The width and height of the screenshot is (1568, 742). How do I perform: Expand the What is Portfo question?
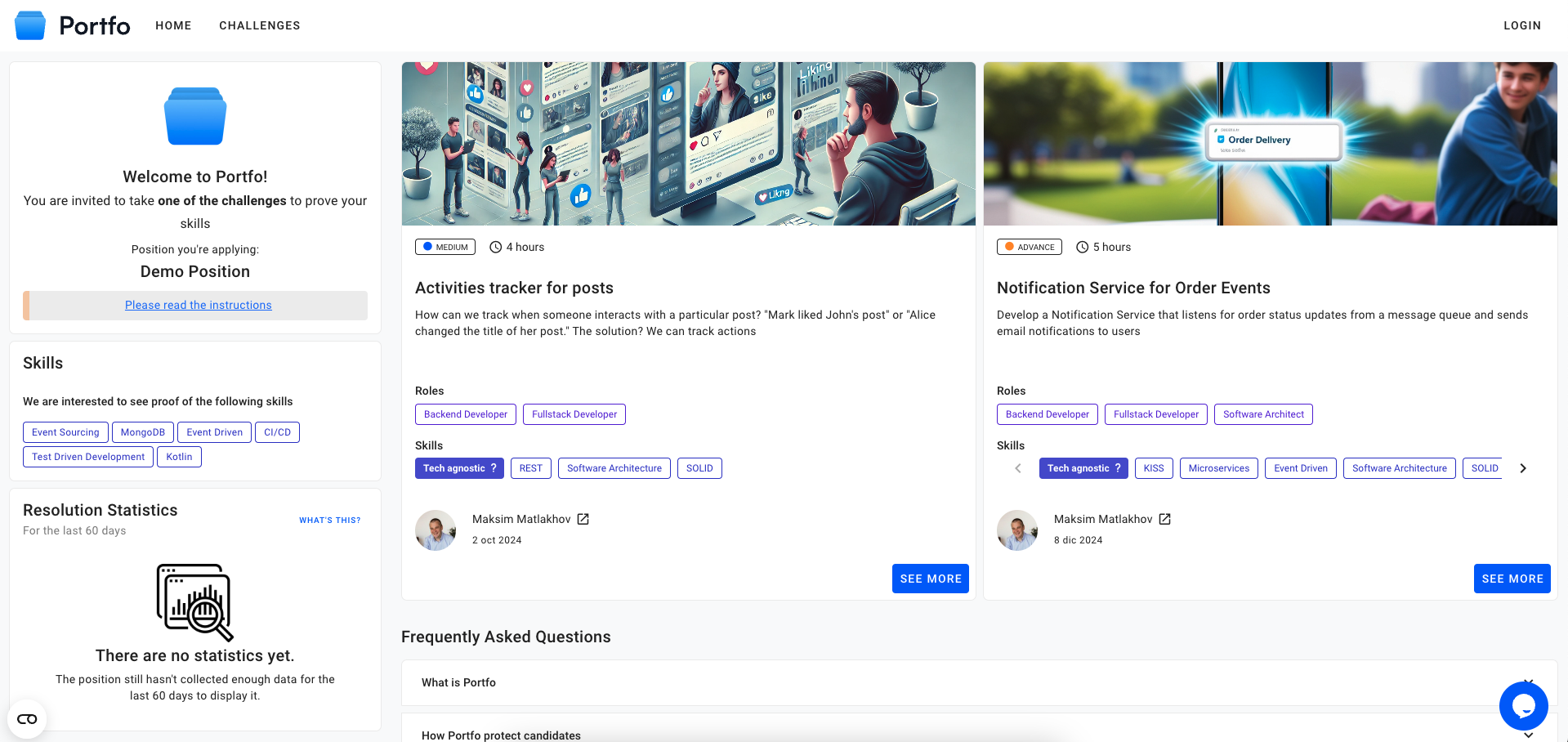979,682
